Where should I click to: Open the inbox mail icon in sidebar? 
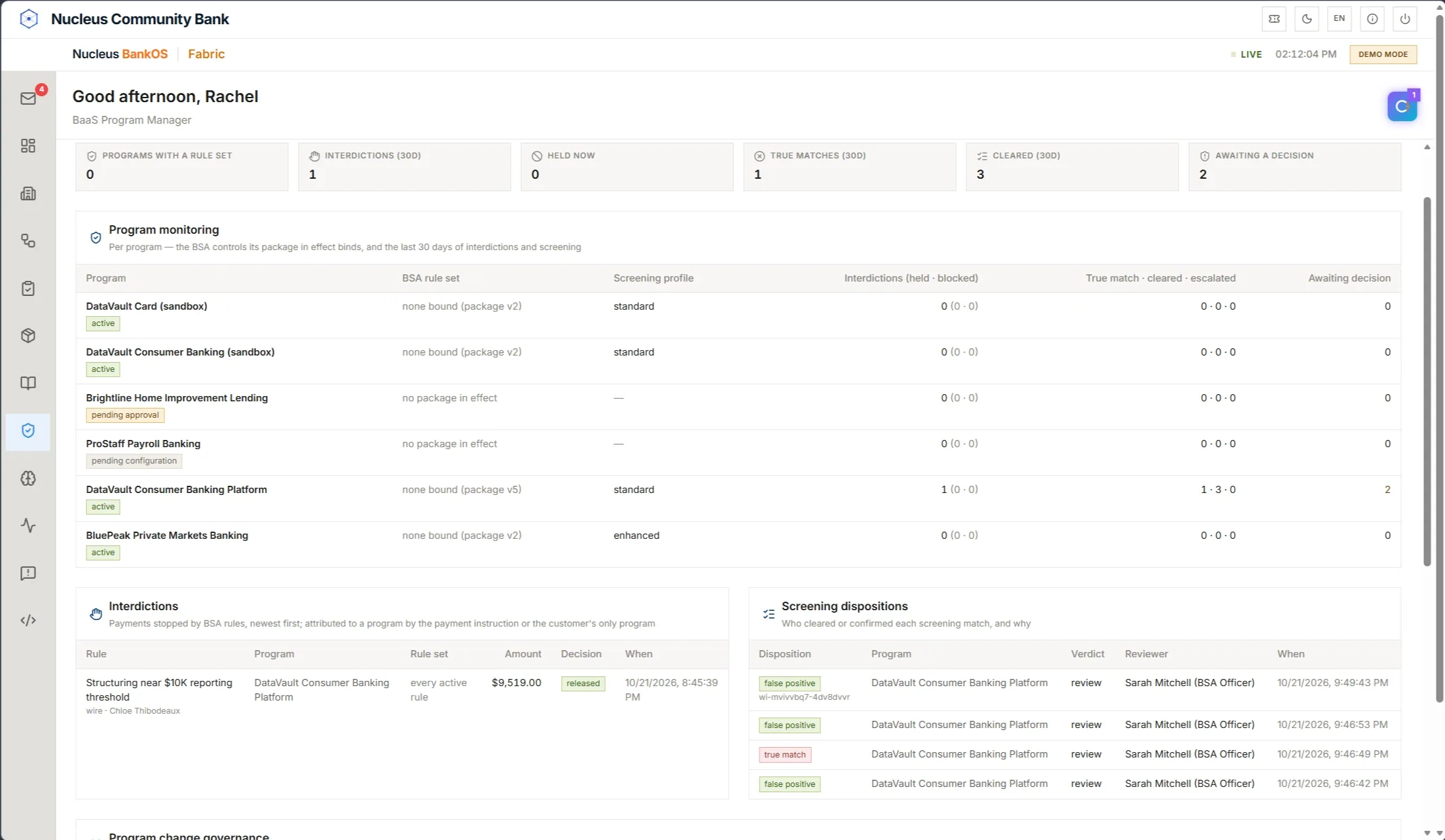pyautogui.click(x=28, y=98)
